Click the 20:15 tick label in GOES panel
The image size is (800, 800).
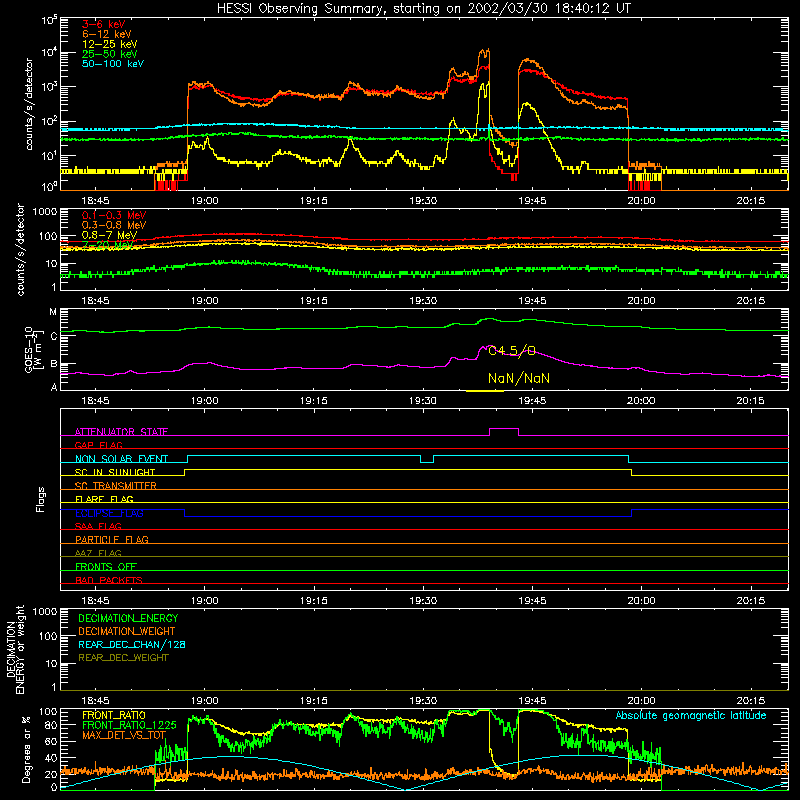751,401
